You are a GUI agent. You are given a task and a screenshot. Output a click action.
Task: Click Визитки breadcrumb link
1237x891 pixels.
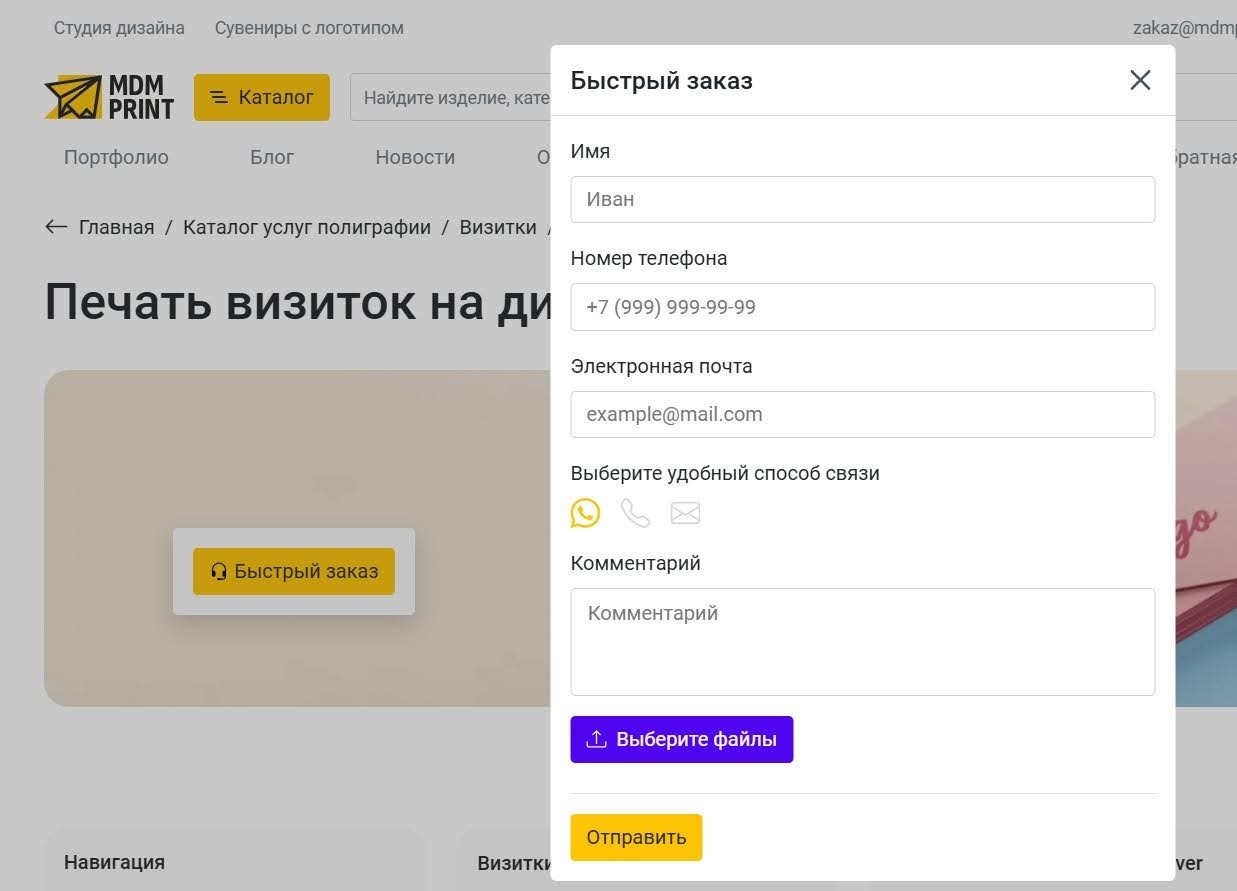498,227
